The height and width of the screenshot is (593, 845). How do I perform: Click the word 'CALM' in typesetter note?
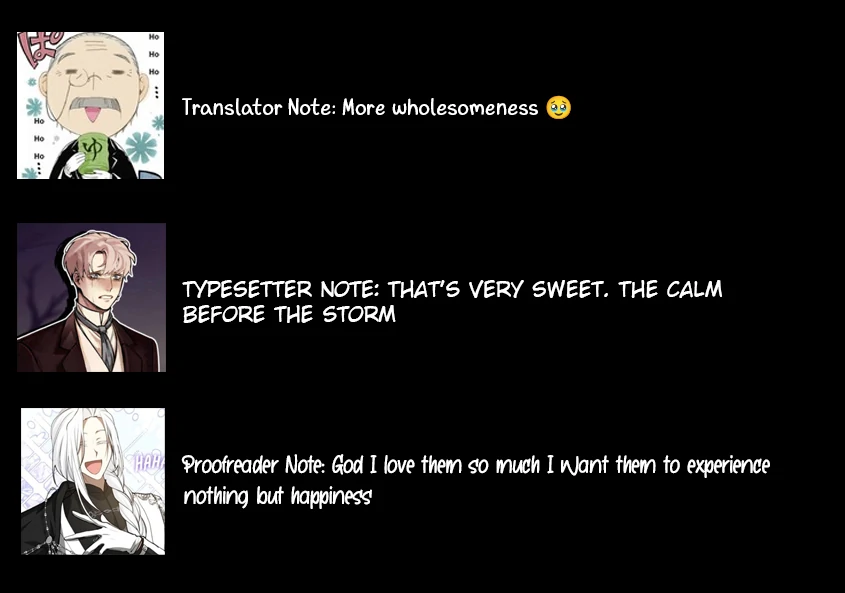[694, 289]
